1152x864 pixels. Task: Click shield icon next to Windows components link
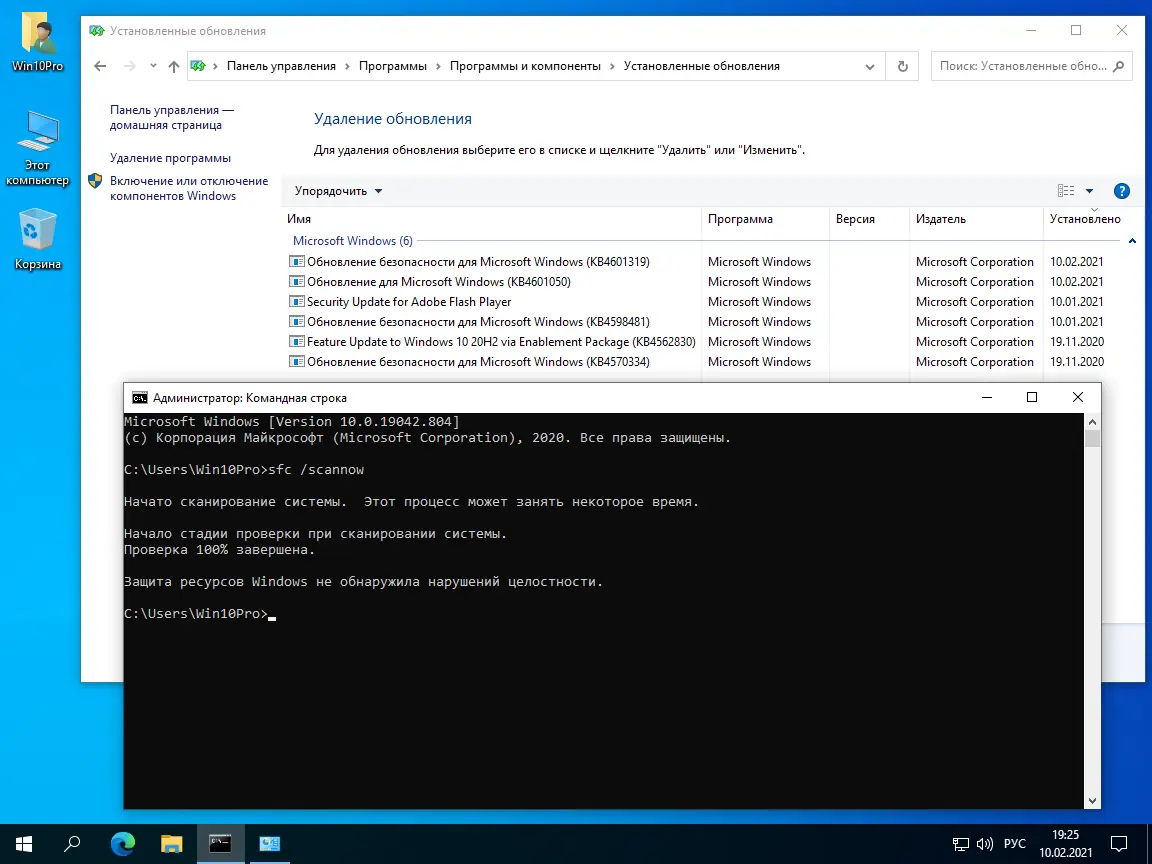[95, 181]
